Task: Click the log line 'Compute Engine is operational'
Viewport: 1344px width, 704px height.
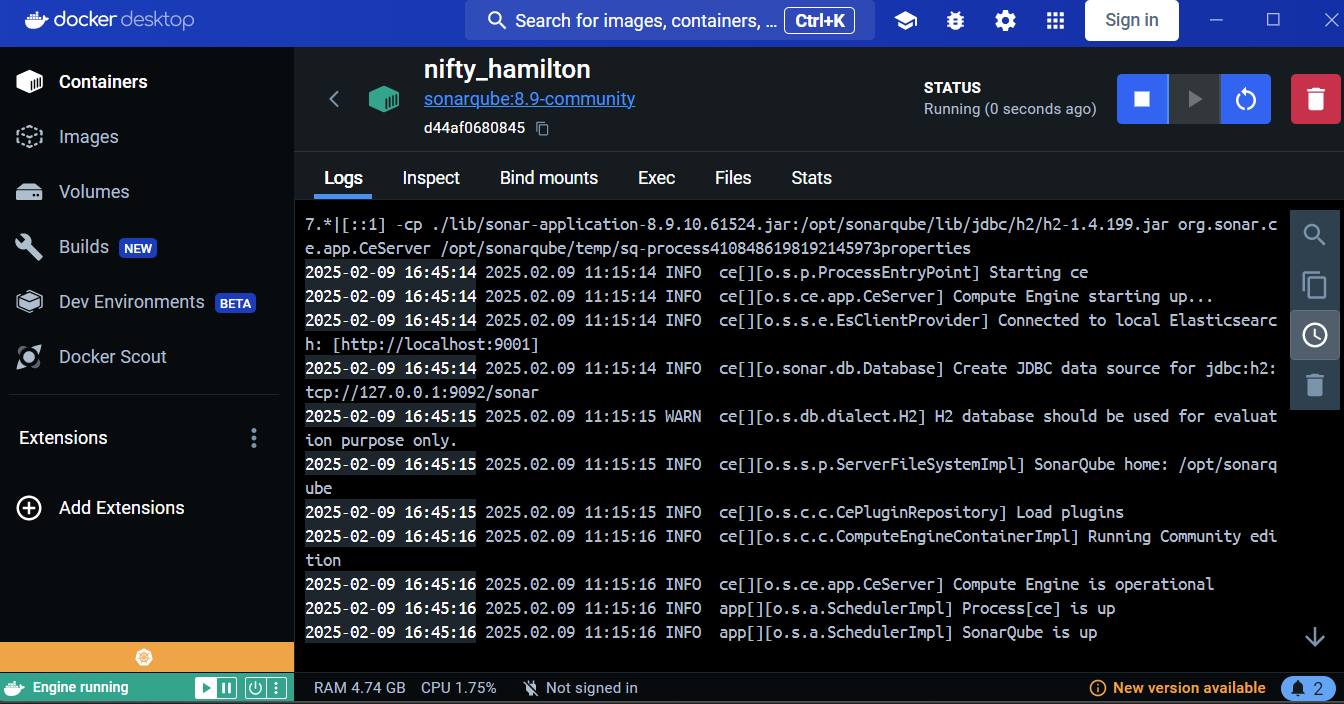Action: coord(759,584)
